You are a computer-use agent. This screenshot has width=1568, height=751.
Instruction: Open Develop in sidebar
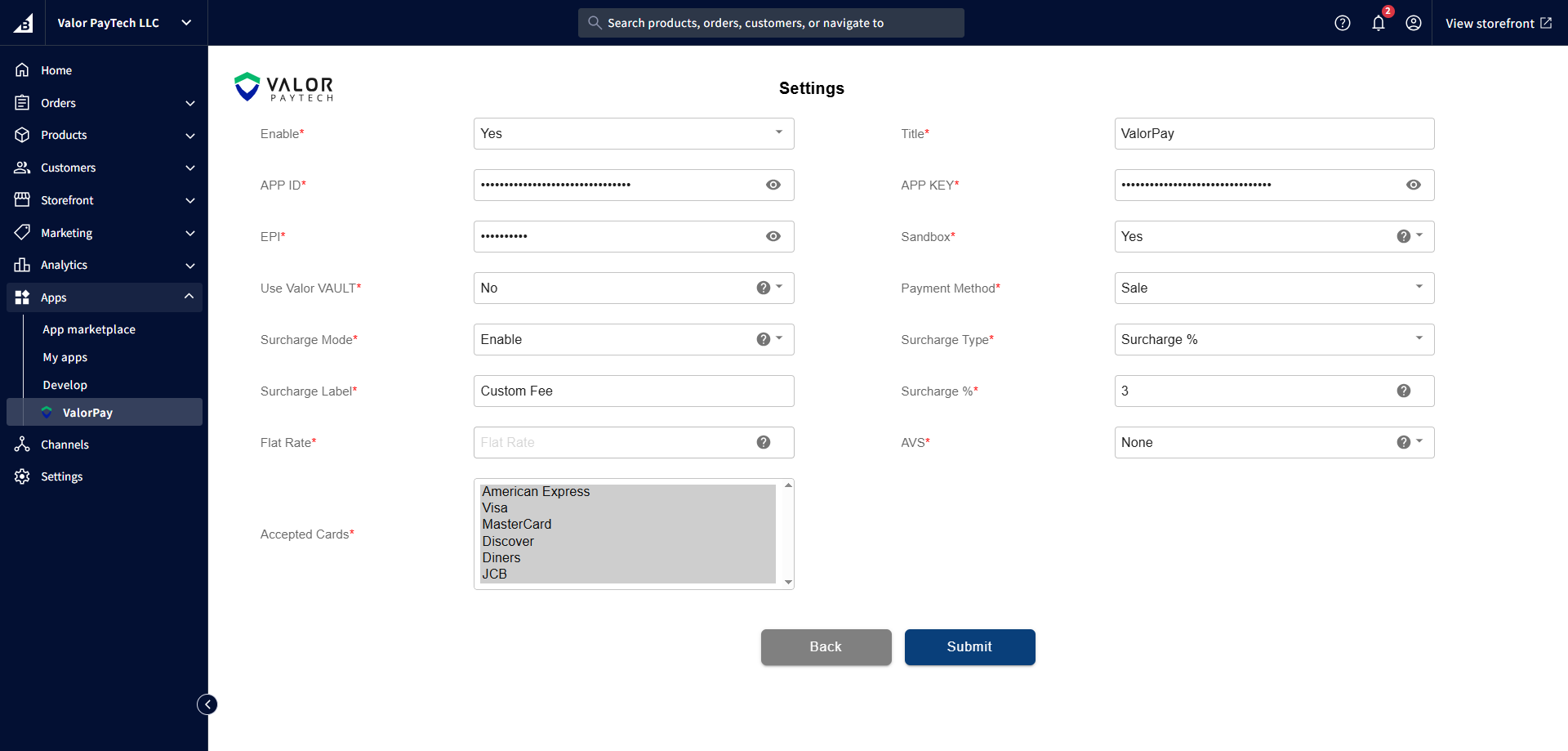(x=65, y=385)
